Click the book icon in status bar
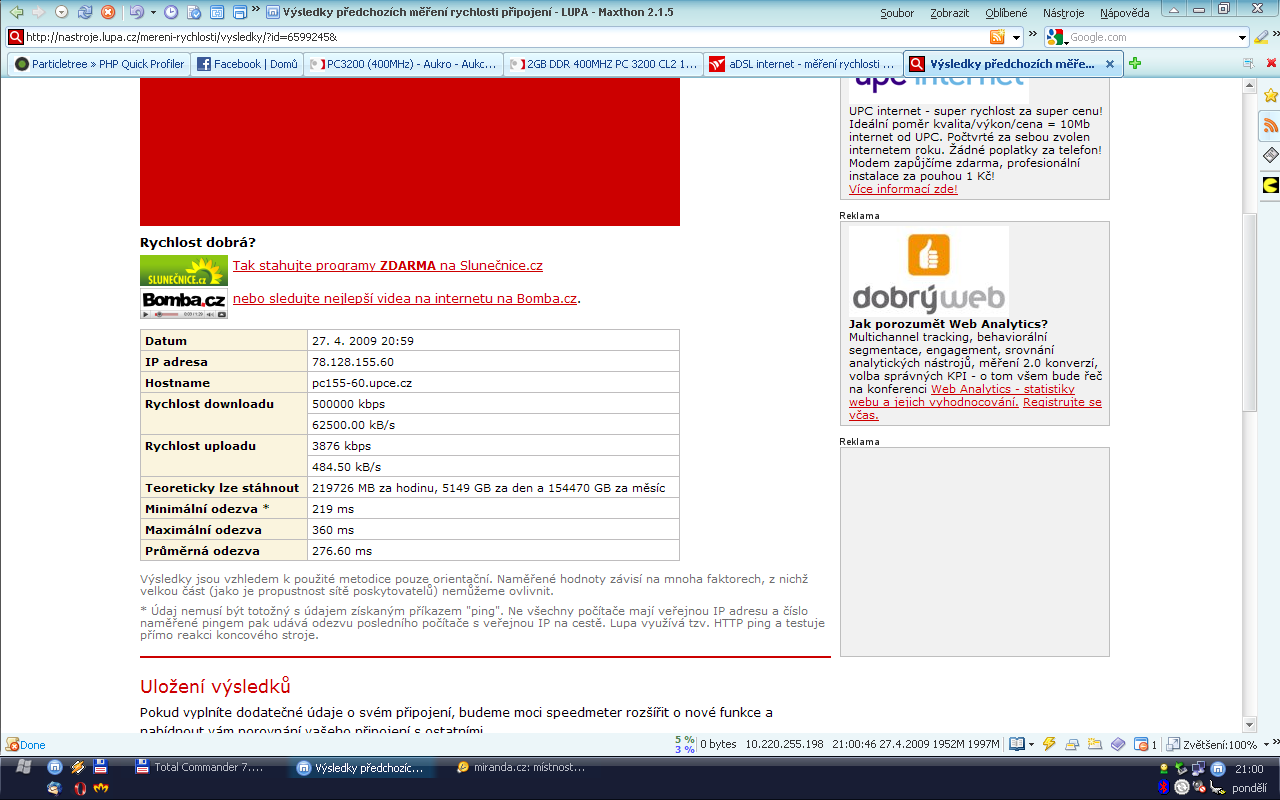The width and height of the screenshot is (1280, 800). pyautogui.click(x=1017, y=744)
